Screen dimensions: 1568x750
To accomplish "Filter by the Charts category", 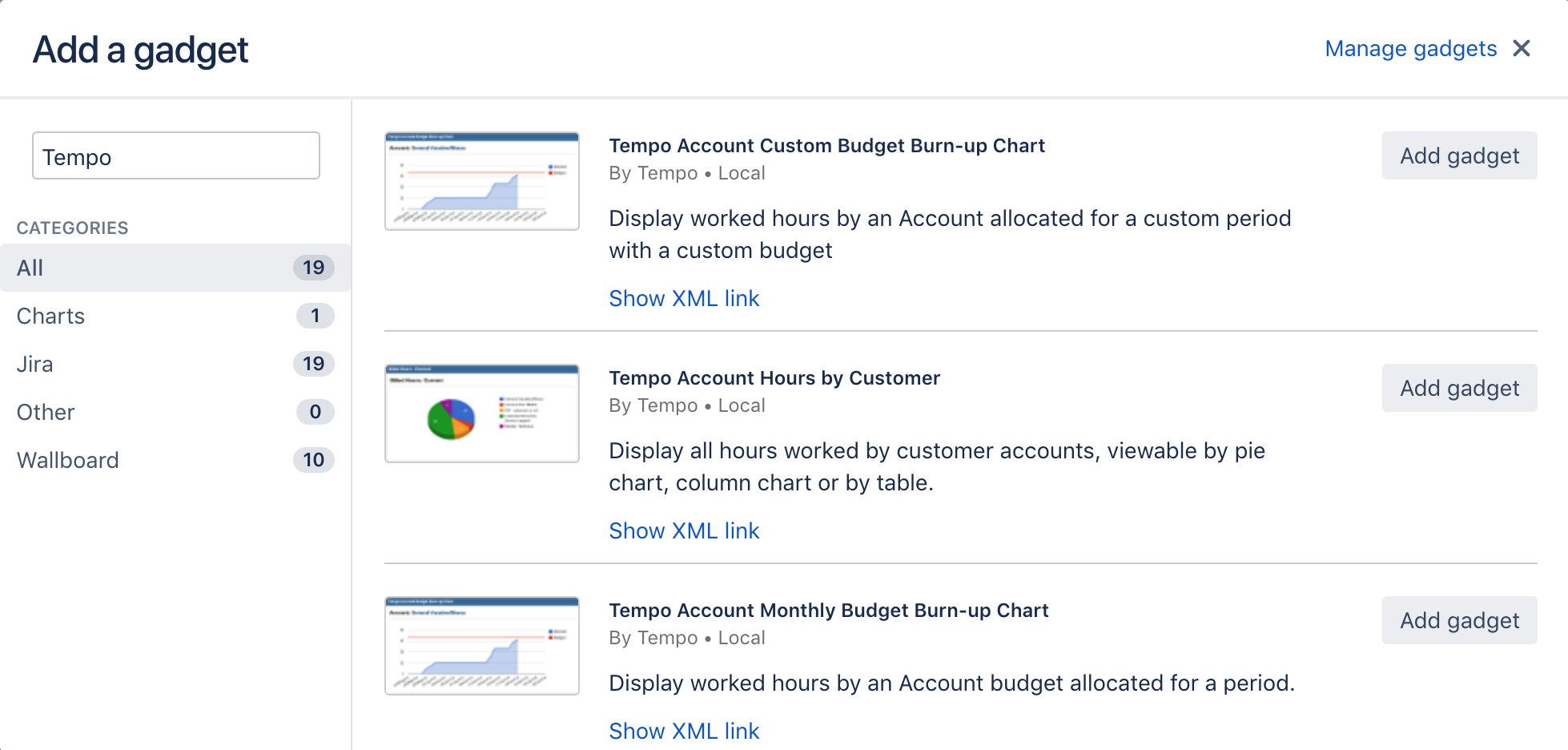I will (175, 316).
